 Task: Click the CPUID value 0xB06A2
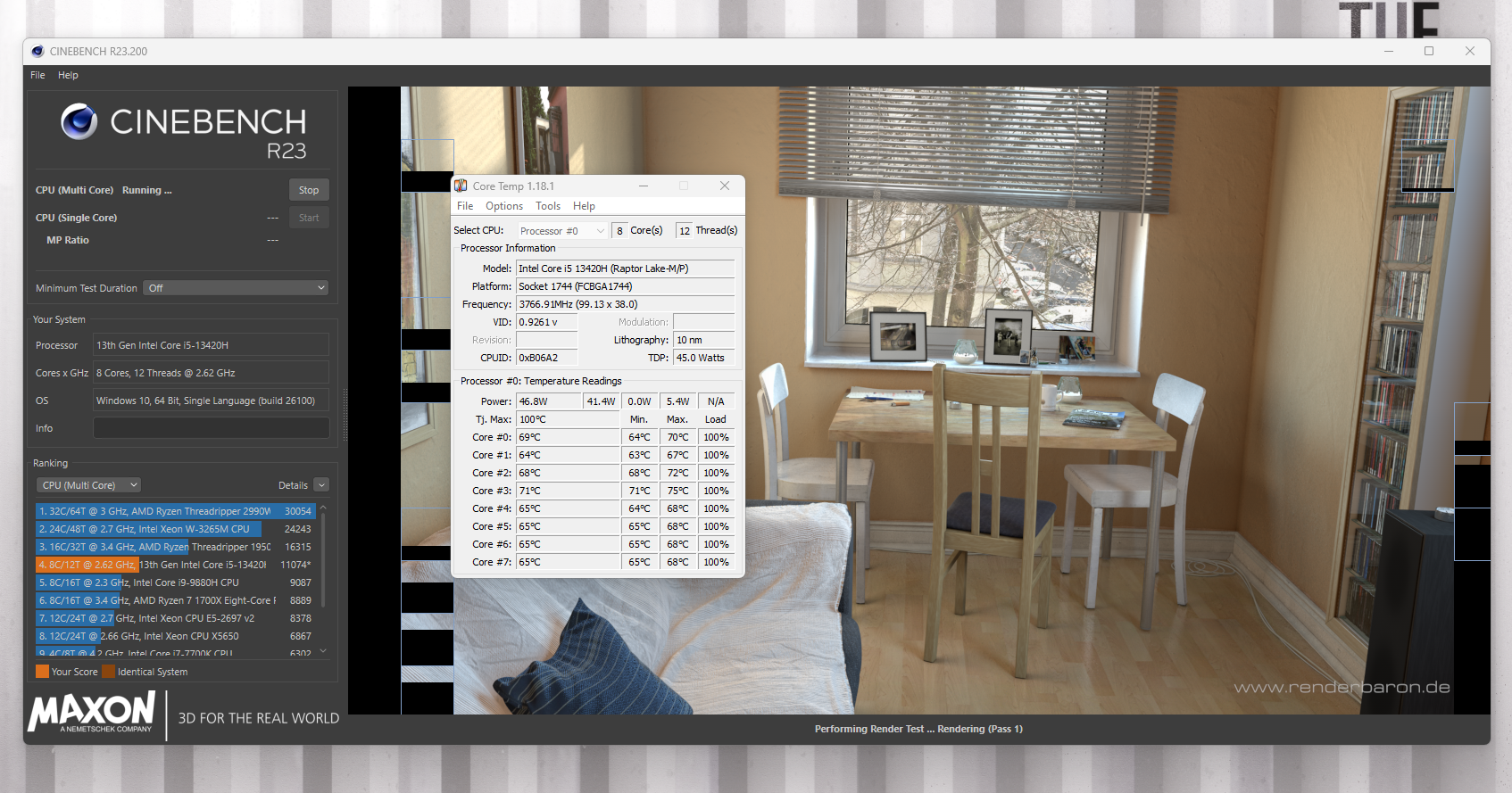pyautogui.click(x=546, y=358)
